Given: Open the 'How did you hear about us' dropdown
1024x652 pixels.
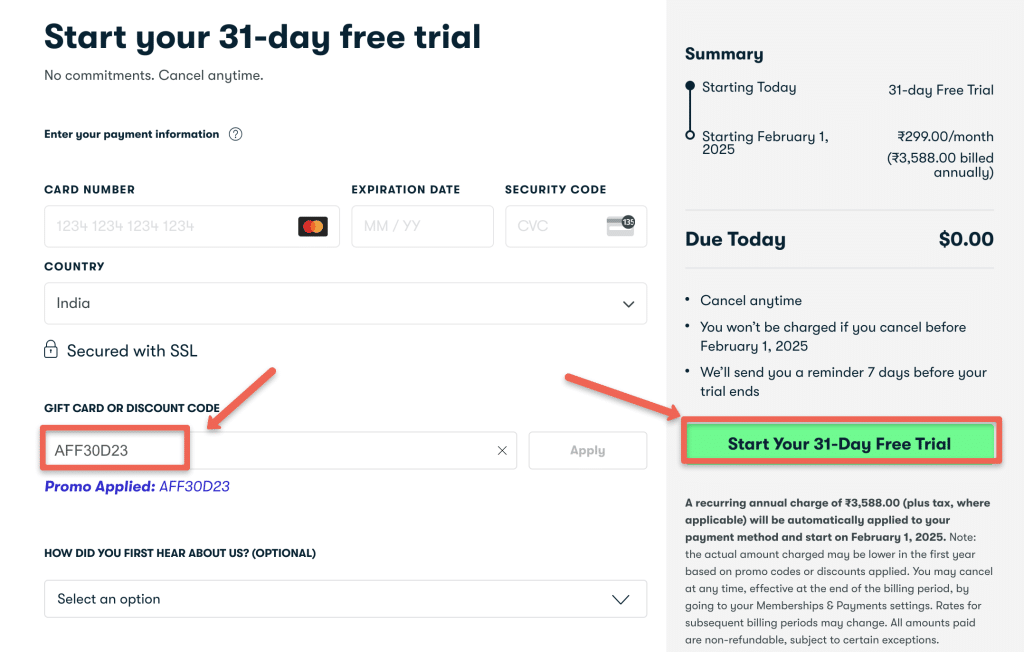Looking at the screenshot, I should (345, 598).
